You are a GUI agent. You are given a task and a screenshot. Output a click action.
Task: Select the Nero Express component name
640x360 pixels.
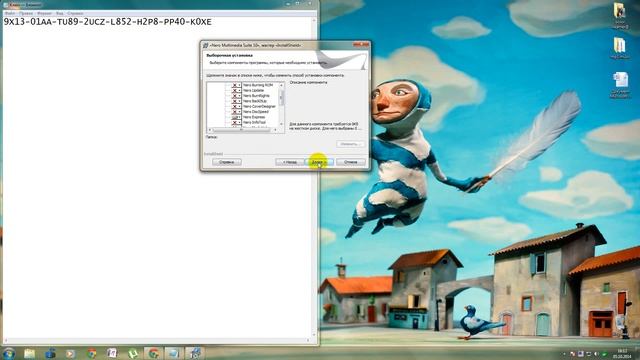click(254, 117)
